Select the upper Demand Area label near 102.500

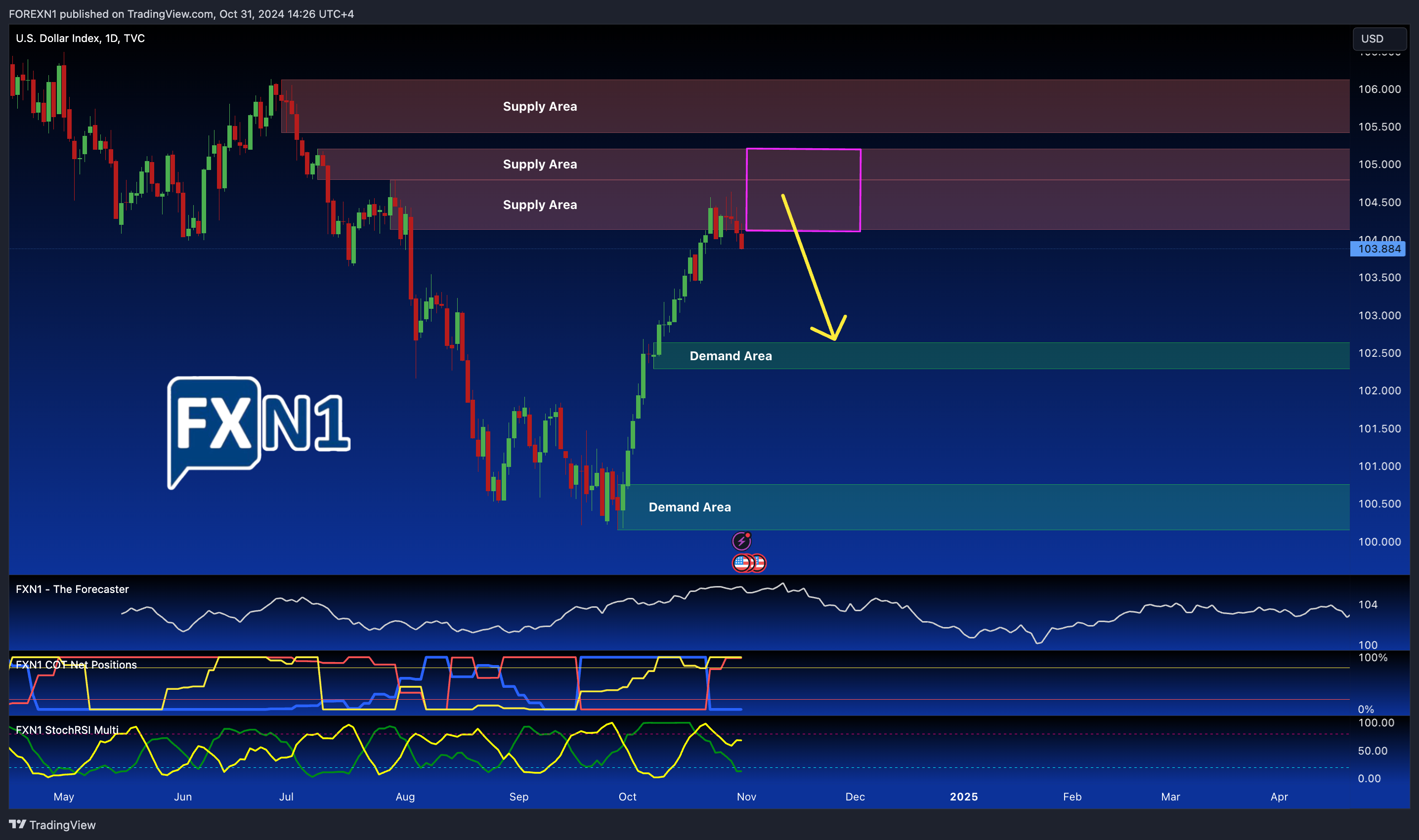point(731,356)
